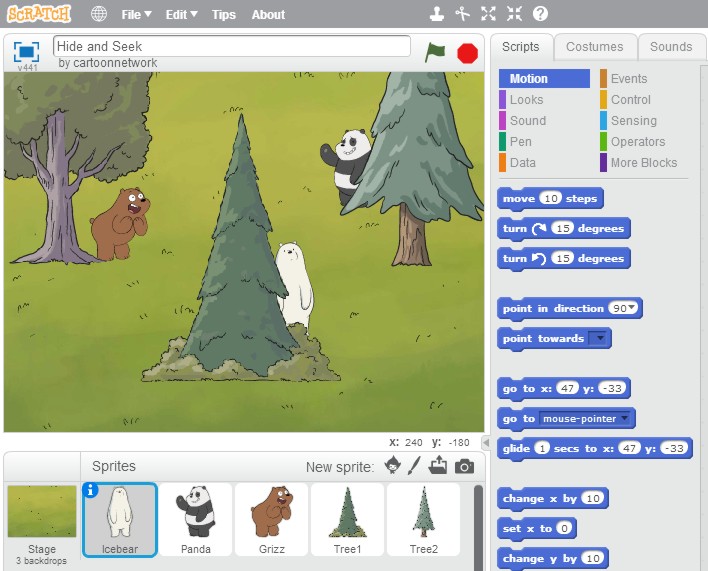Open the direction 90 dropdown arrow

632,308
